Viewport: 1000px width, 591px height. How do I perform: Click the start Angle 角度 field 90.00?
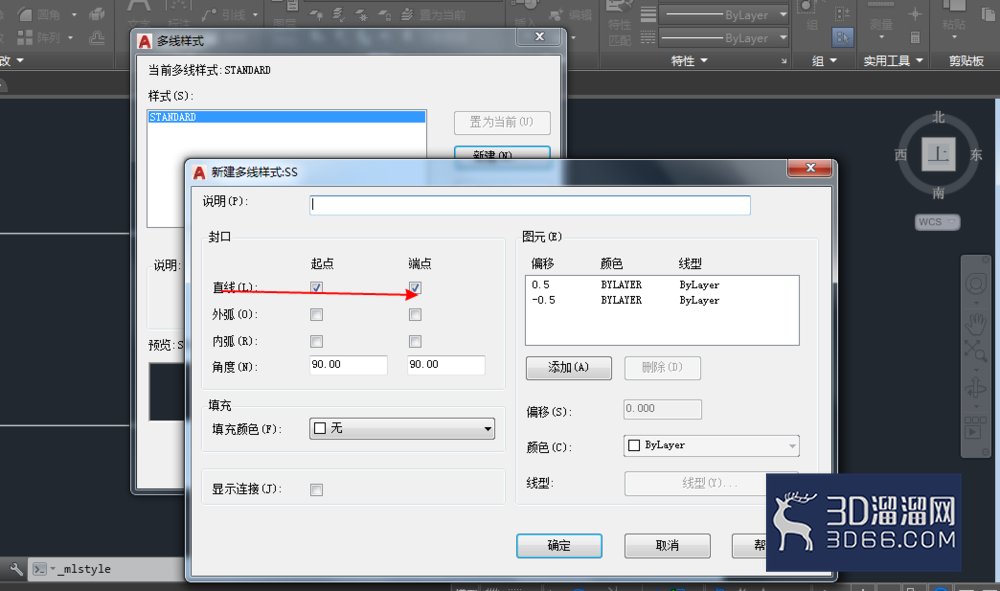tap(348, 365)
